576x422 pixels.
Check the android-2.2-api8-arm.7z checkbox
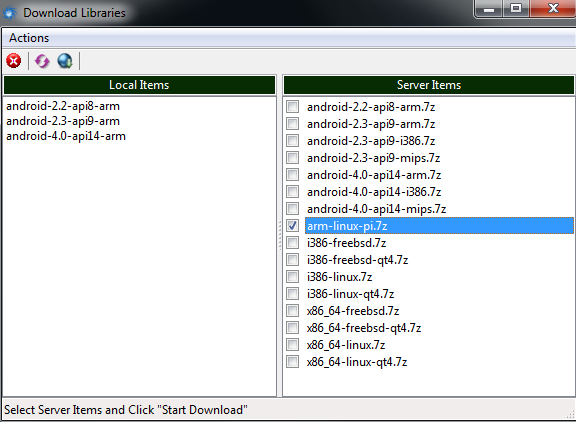click(292, 107)
